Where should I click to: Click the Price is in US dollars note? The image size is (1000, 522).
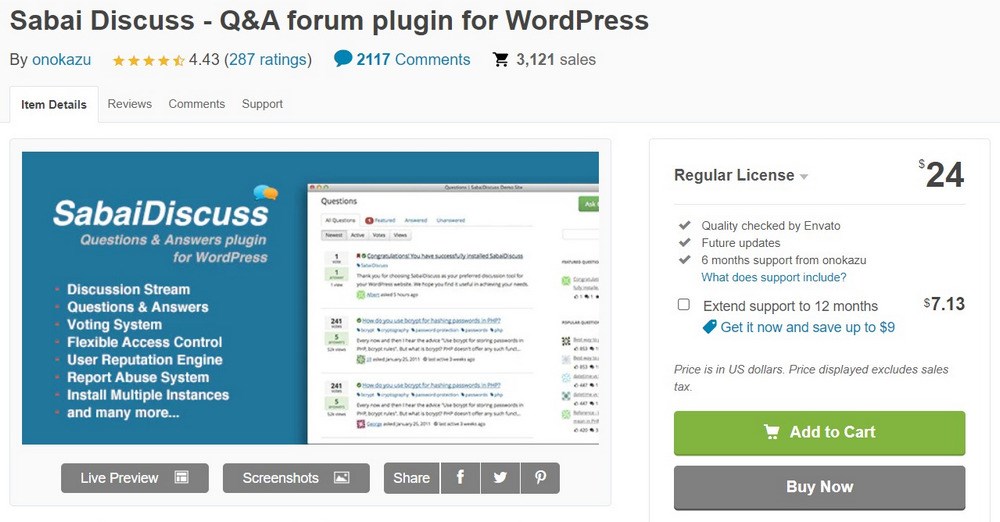click(x=811, y=378)
